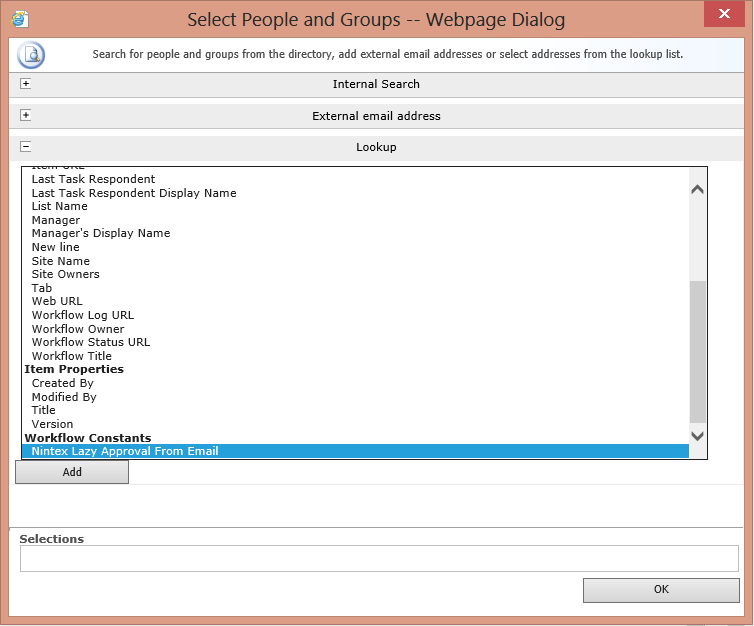Image resolution: width=754 pixels, height=626 pixels.
Task: Select Site Owners entry
Action: [x=65, y=274]
